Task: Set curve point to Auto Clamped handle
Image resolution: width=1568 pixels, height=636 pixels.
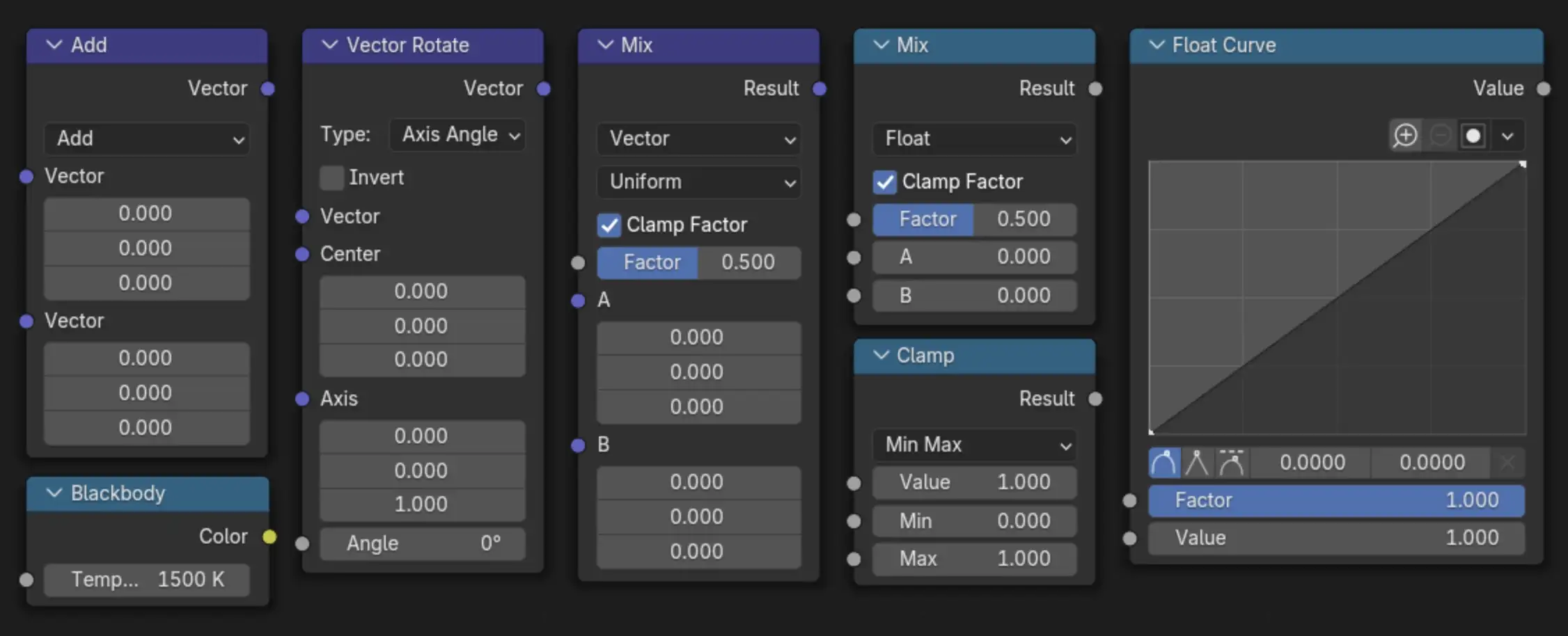Action: 1231,461
